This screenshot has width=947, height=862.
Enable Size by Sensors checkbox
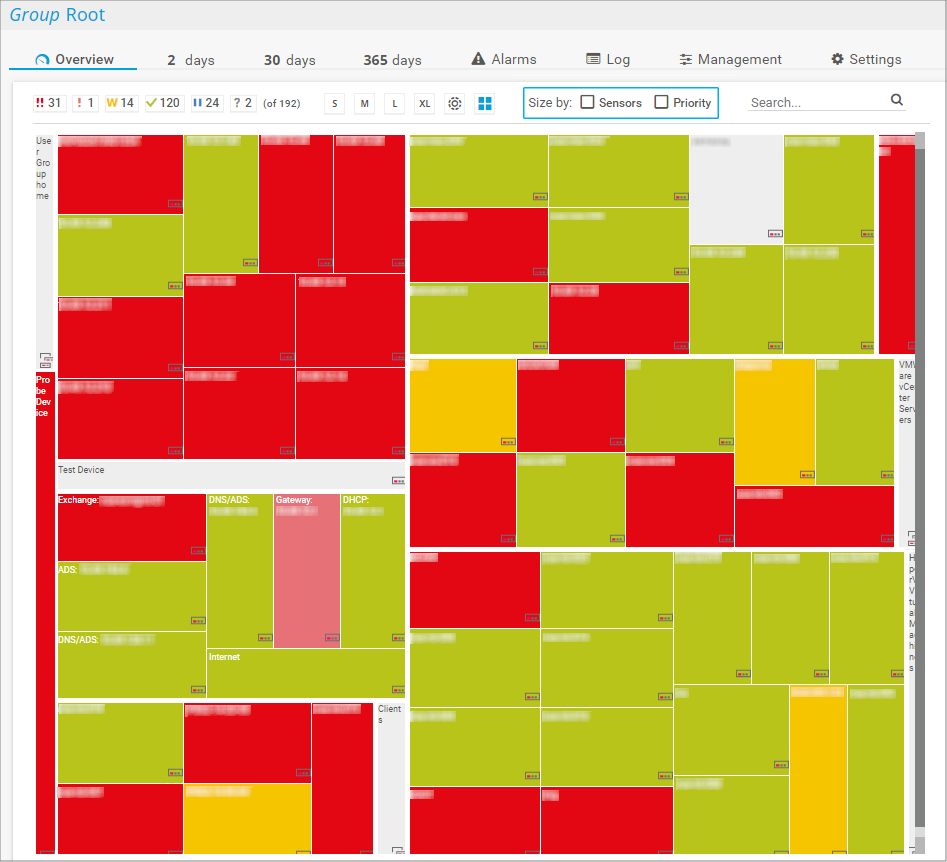click(x=588, y=102)
